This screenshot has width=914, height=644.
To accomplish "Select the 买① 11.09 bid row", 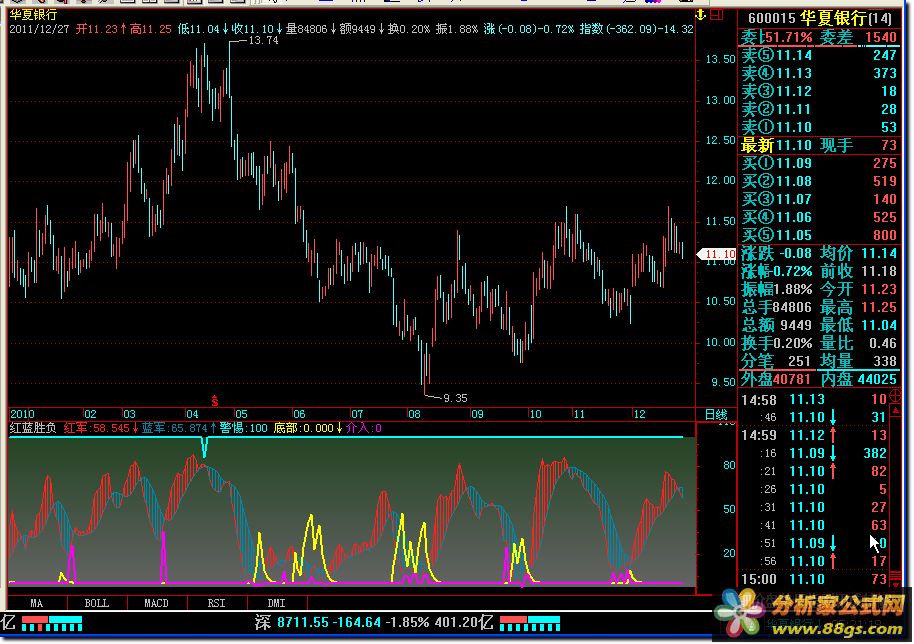I will tap(820, 163).
